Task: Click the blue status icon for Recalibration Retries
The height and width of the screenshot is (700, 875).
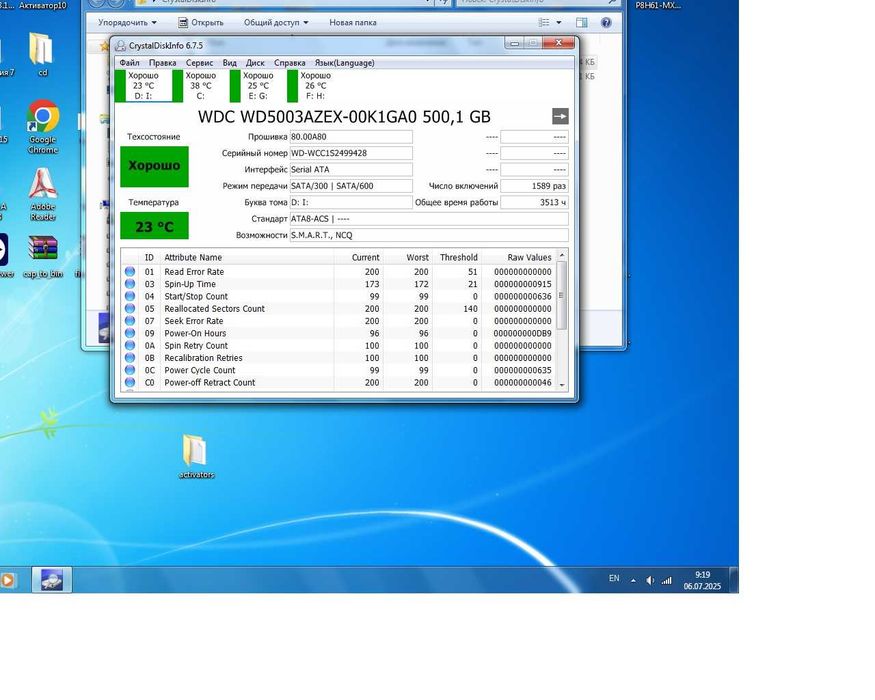Action: [x=130, y=357]
